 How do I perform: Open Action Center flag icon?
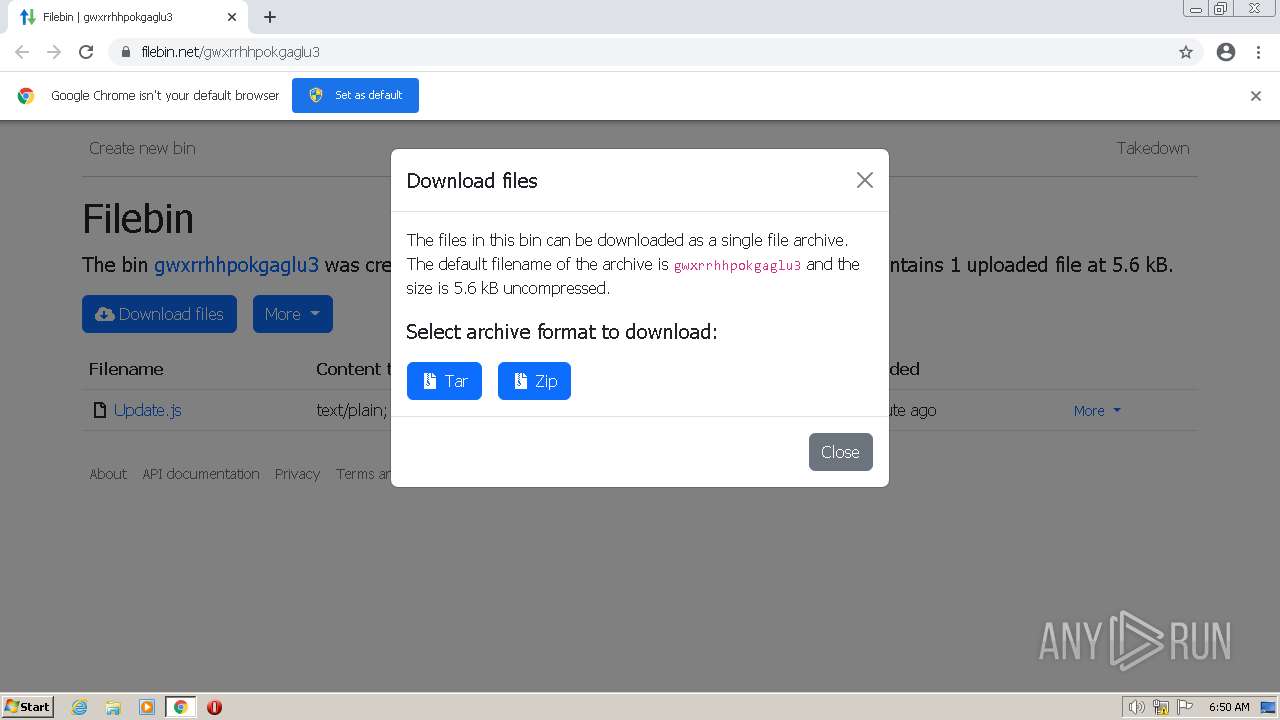1185,707
